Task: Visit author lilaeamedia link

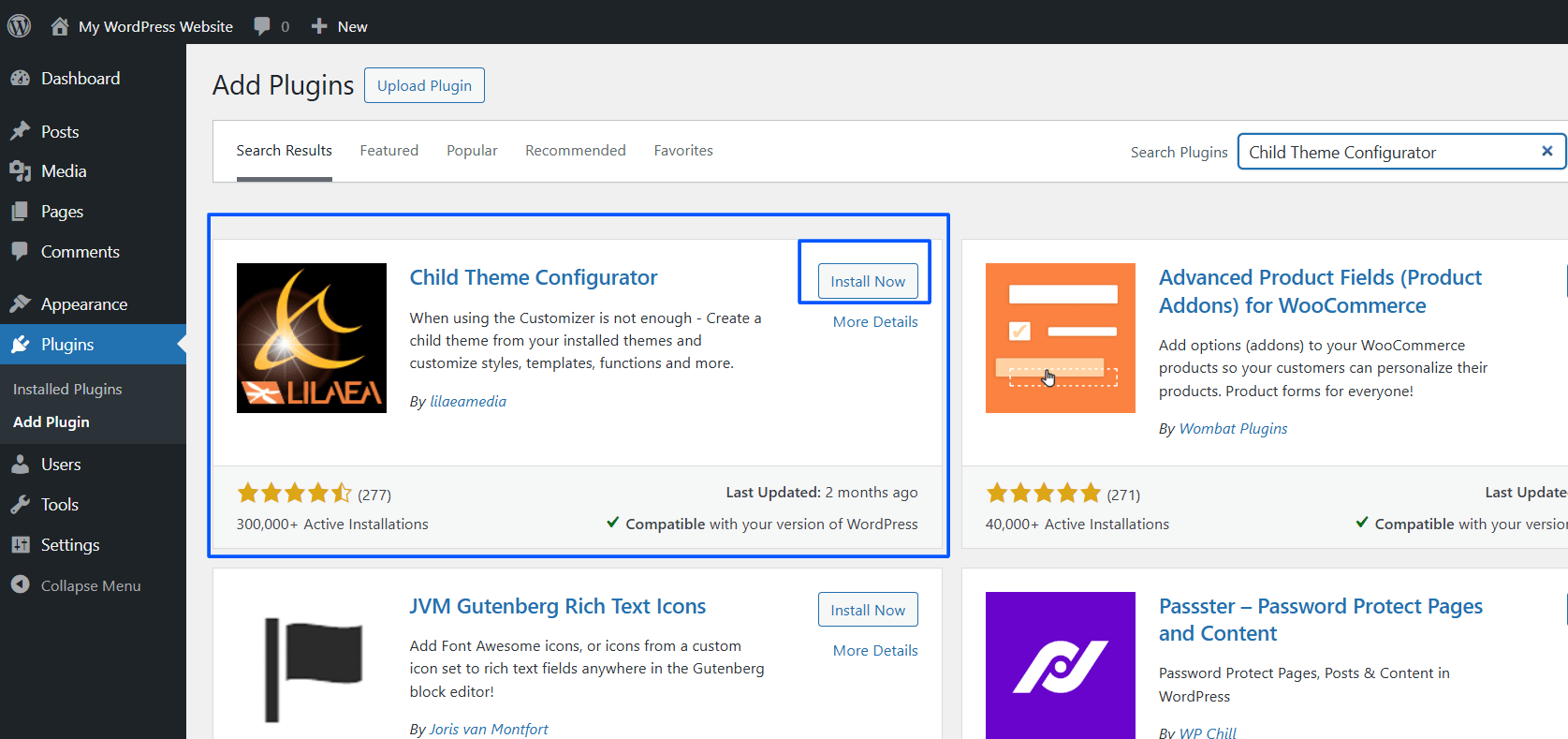Action: tap(468, 401)
